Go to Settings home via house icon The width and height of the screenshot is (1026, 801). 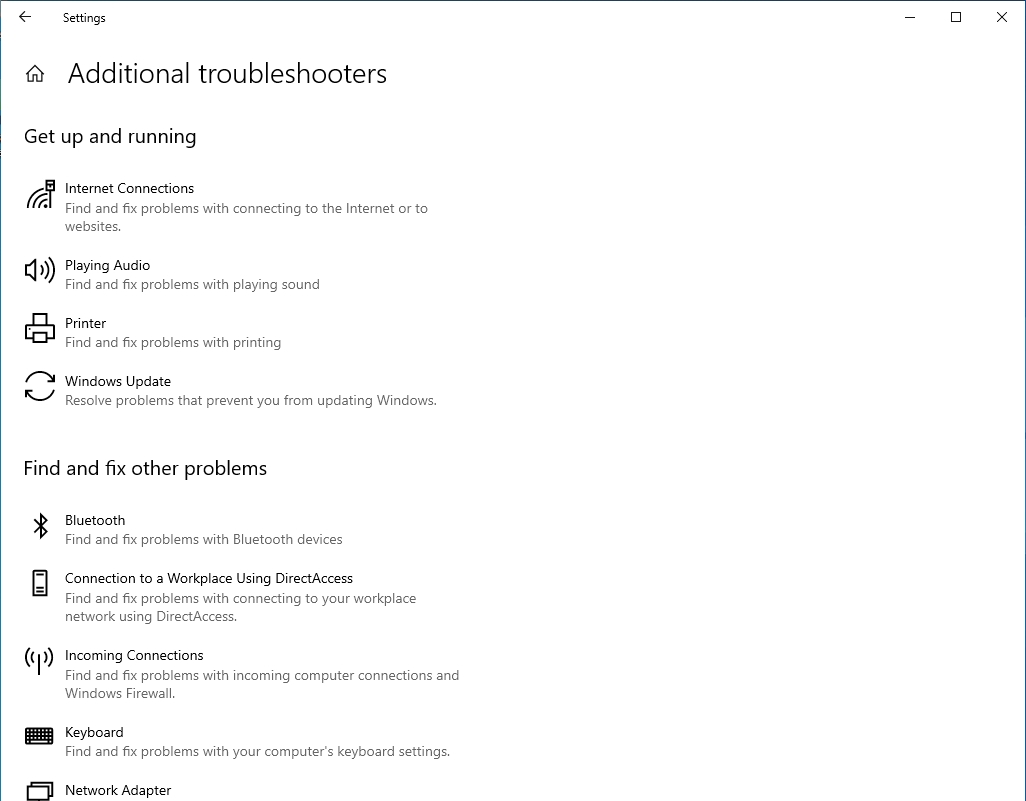point(35,74)
